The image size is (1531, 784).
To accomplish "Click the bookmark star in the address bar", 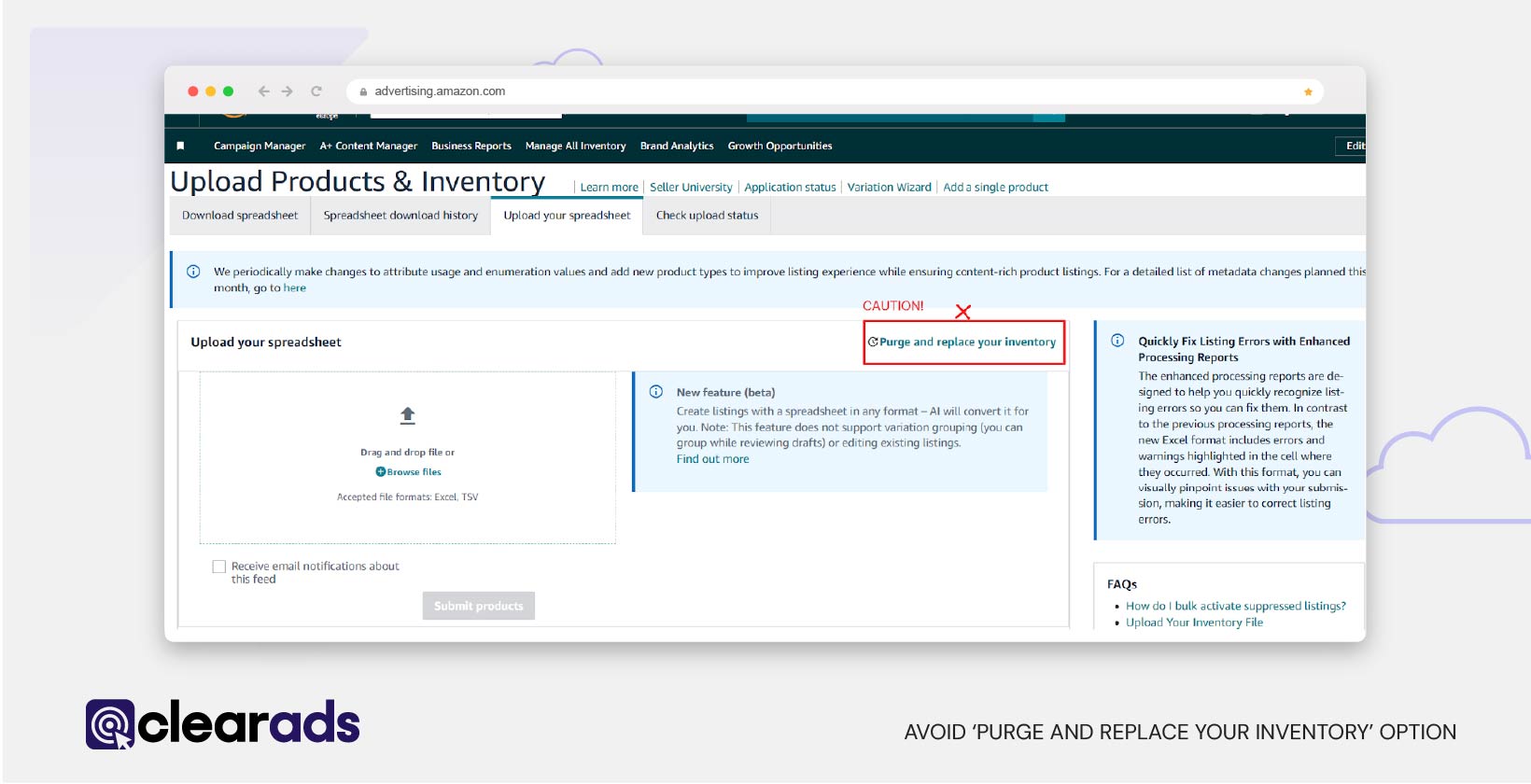I will click(x=1308, y=91).
